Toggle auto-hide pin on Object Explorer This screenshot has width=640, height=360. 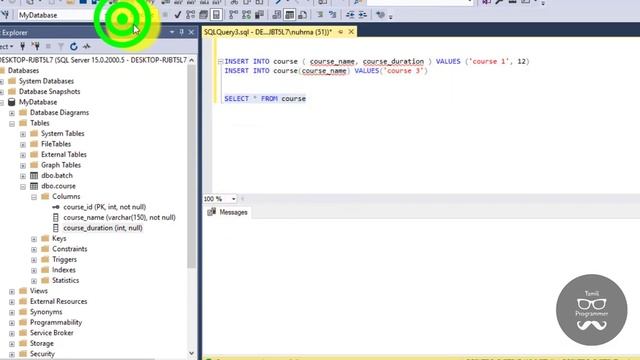[182, 32]
